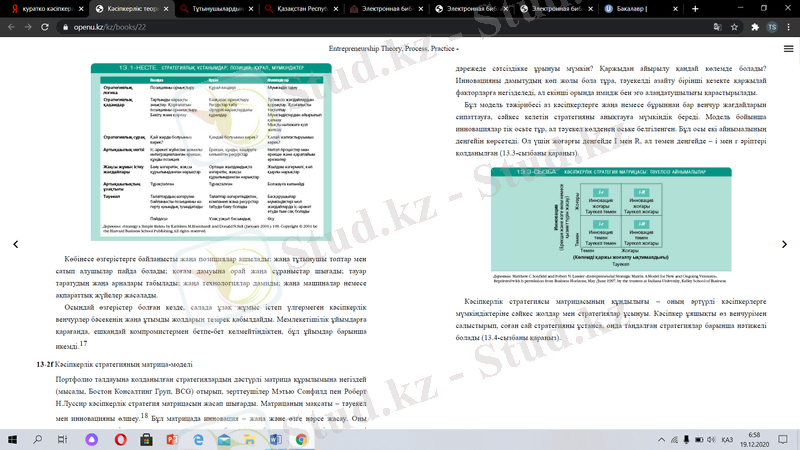Image resolution: width=800 pixels, height=450 pixels.
Task: Open Mail app from taskbar
Action: click(224, 439)
